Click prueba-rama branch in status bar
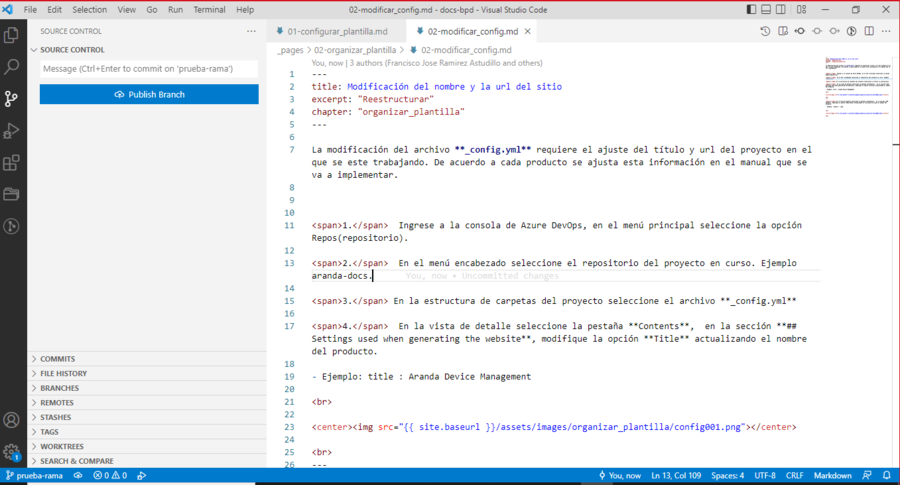Screen dimensions: 900x485 pyautogui.click(x=35, y=476)
